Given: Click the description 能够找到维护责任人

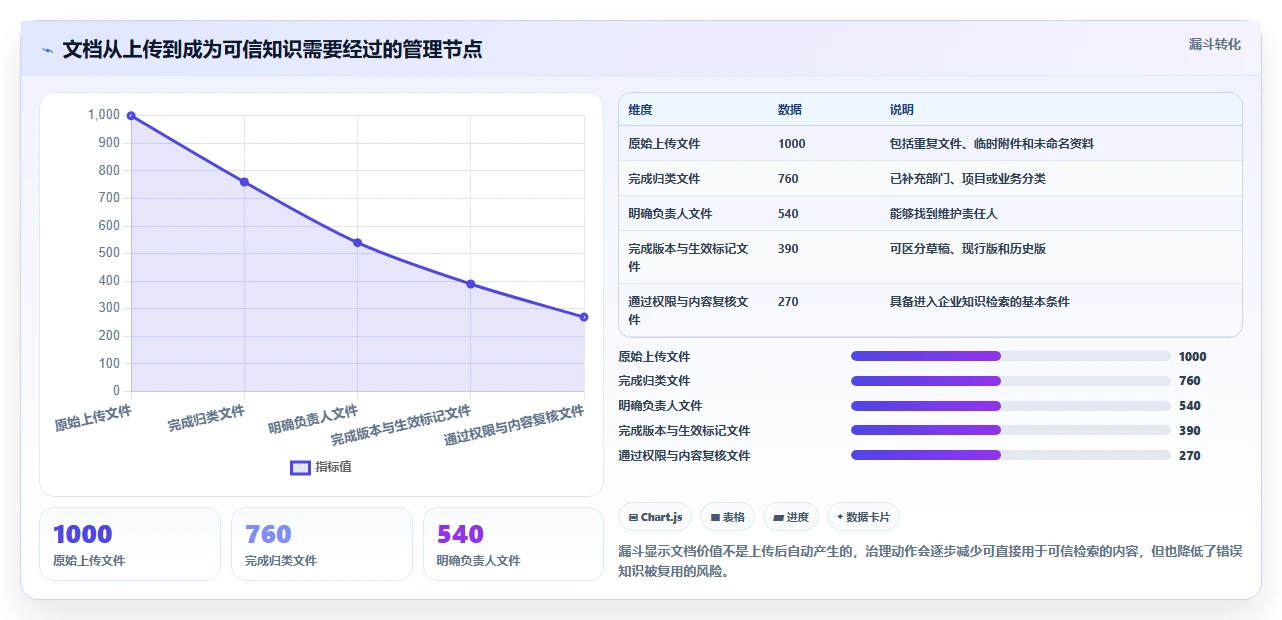Looking at the screenshot, I should [x=944, y=214].
